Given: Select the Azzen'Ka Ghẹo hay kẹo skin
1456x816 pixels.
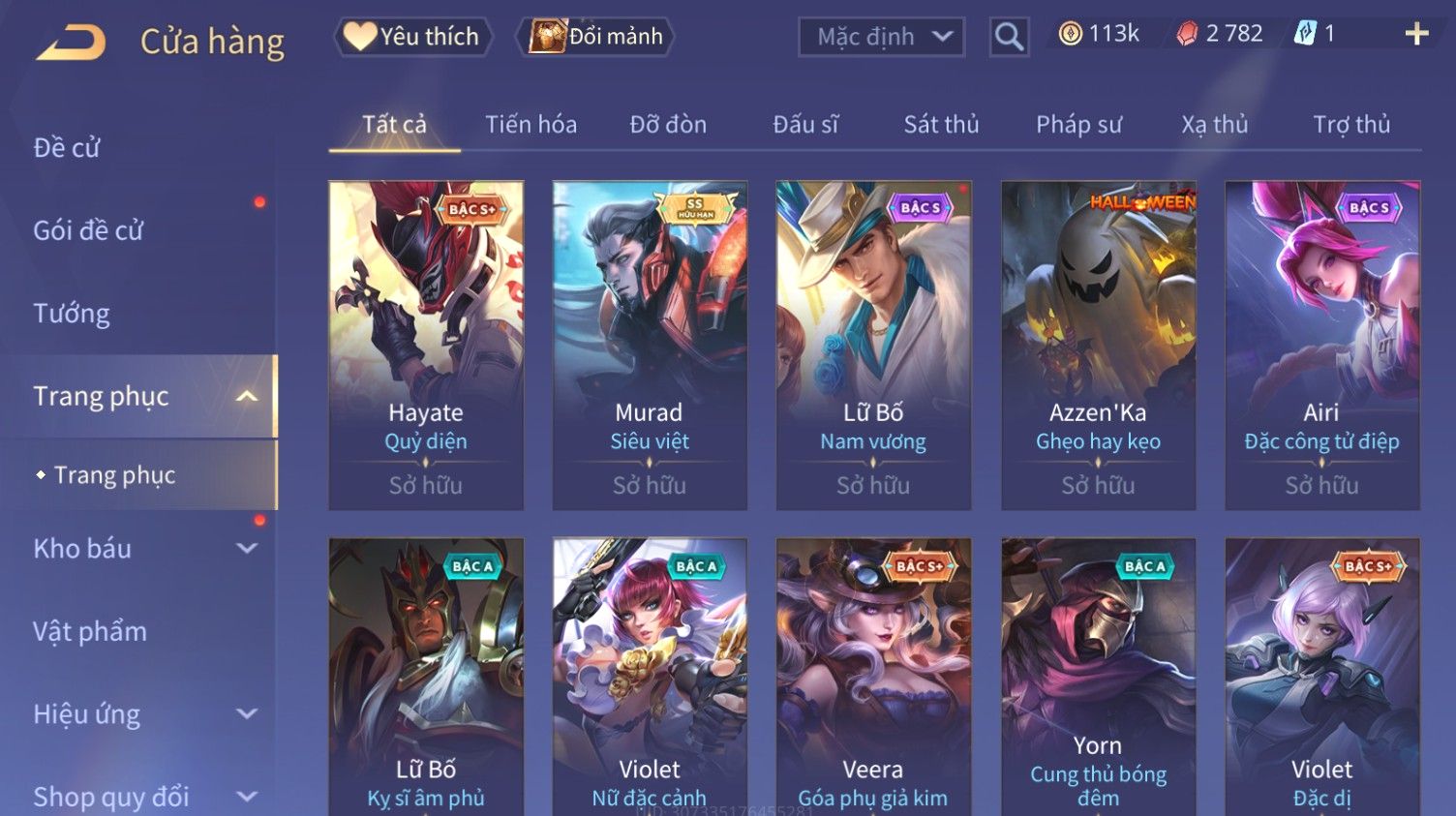Looking at the screenshot, I should [x=1098, y=346].
